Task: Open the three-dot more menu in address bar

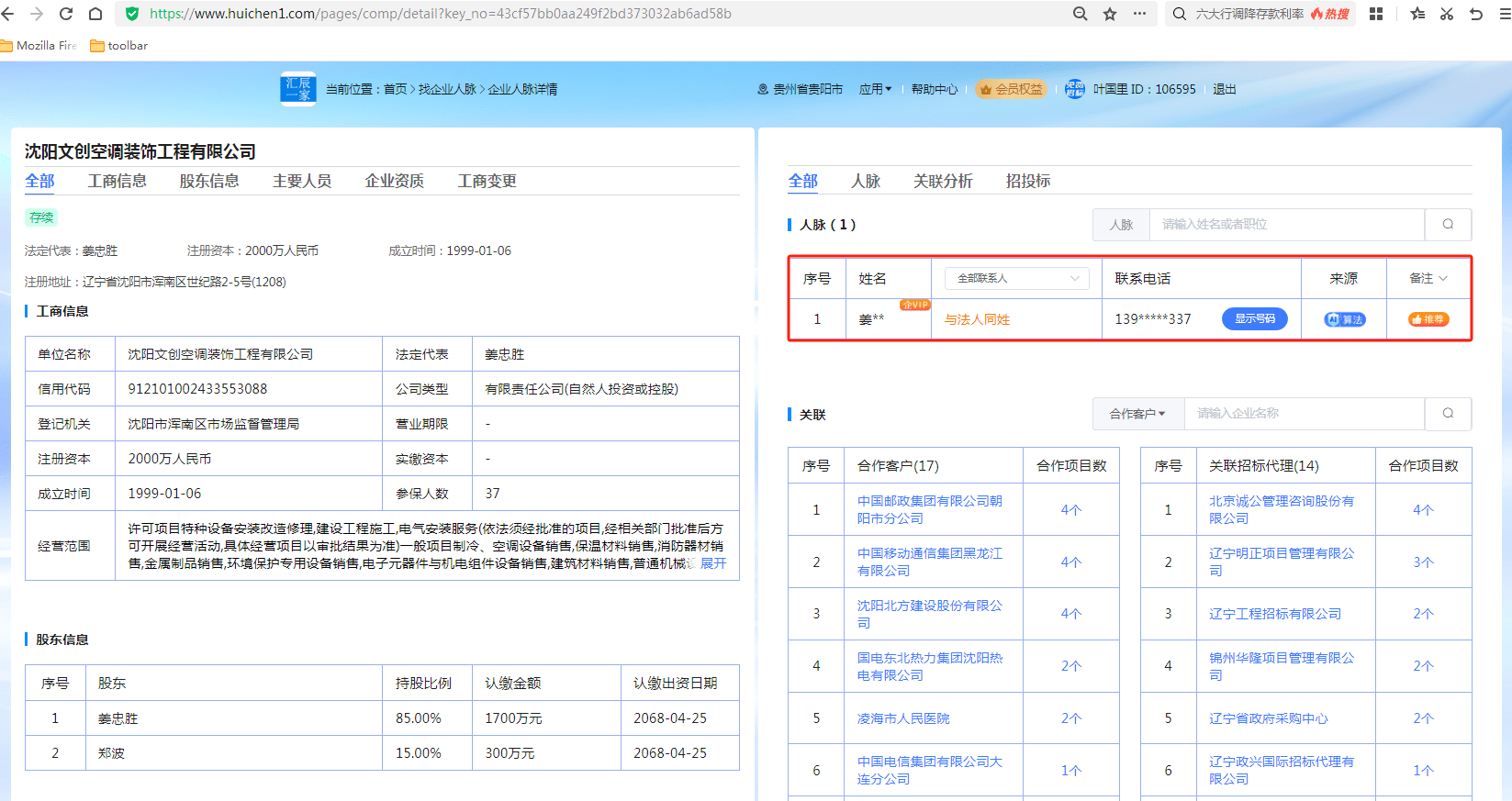Action: 1139,14
